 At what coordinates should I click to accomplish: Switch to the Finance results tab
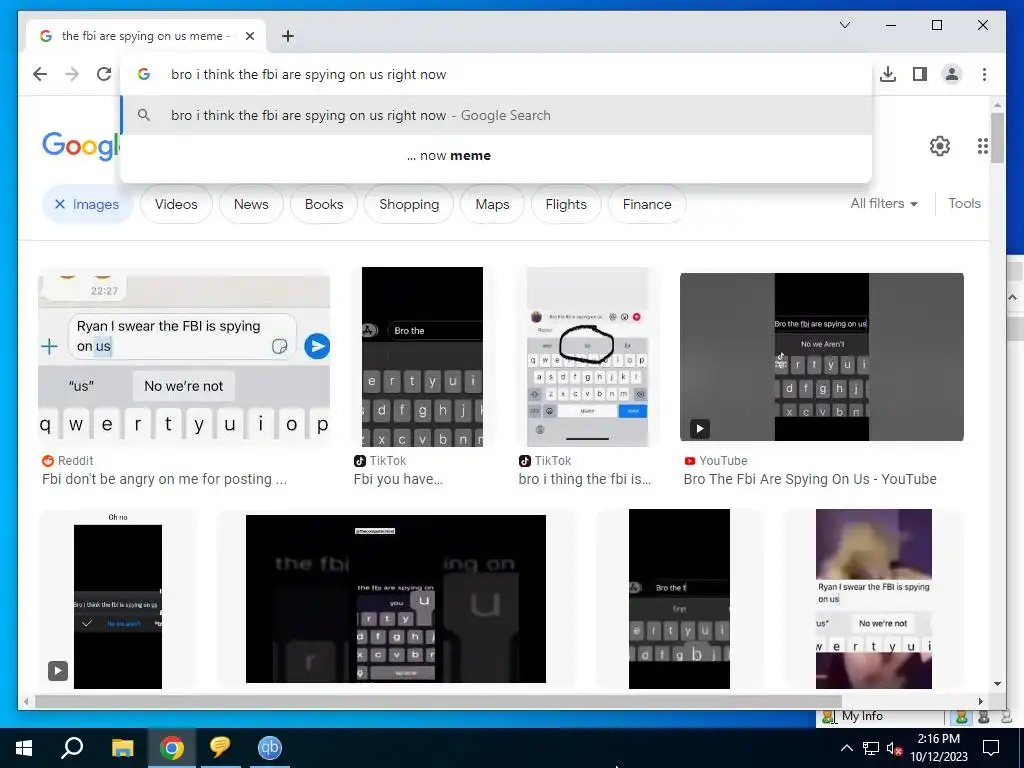tap(647, 204)
